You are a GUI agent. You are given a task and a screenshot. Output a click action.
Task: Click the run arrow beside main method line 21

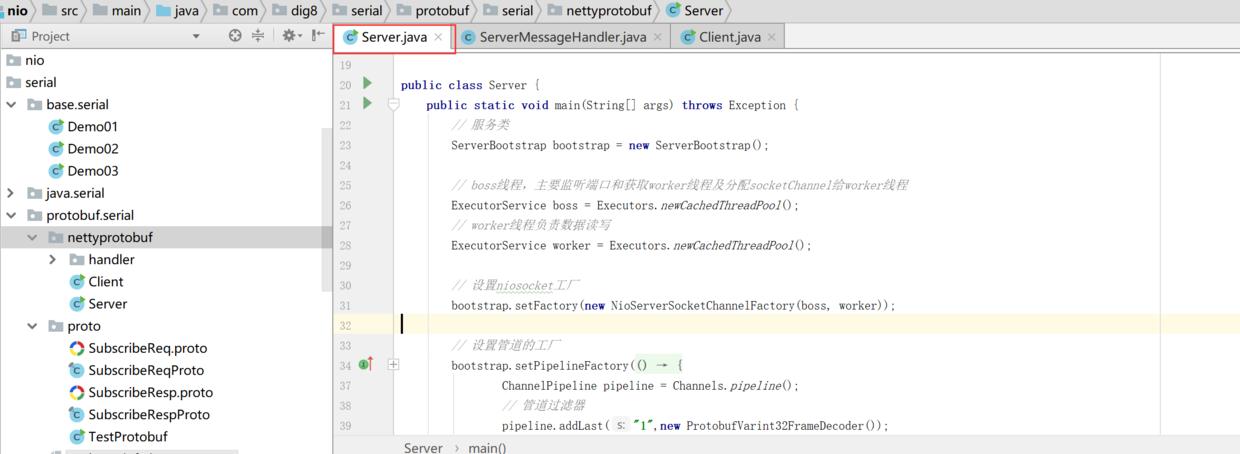pos(367,104)
